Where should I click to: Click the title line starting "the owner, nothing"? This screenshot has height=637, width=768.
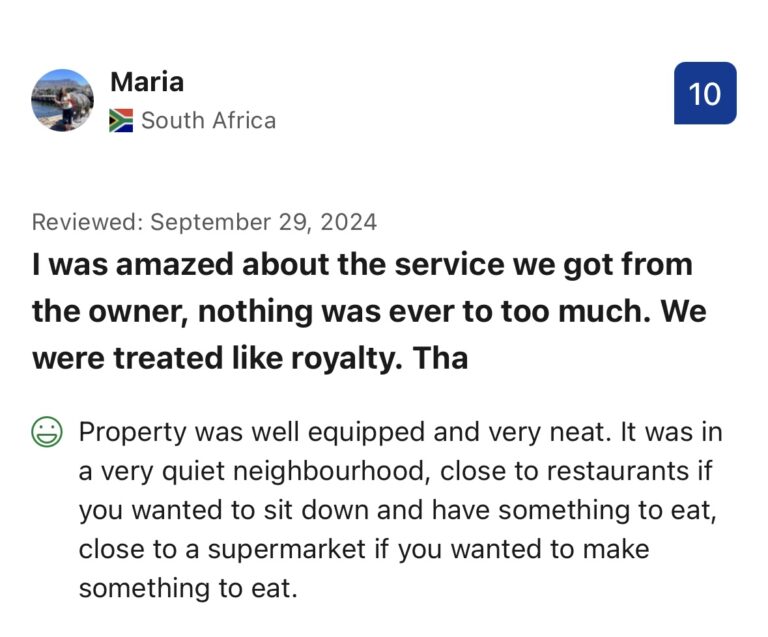coord(368,311)
